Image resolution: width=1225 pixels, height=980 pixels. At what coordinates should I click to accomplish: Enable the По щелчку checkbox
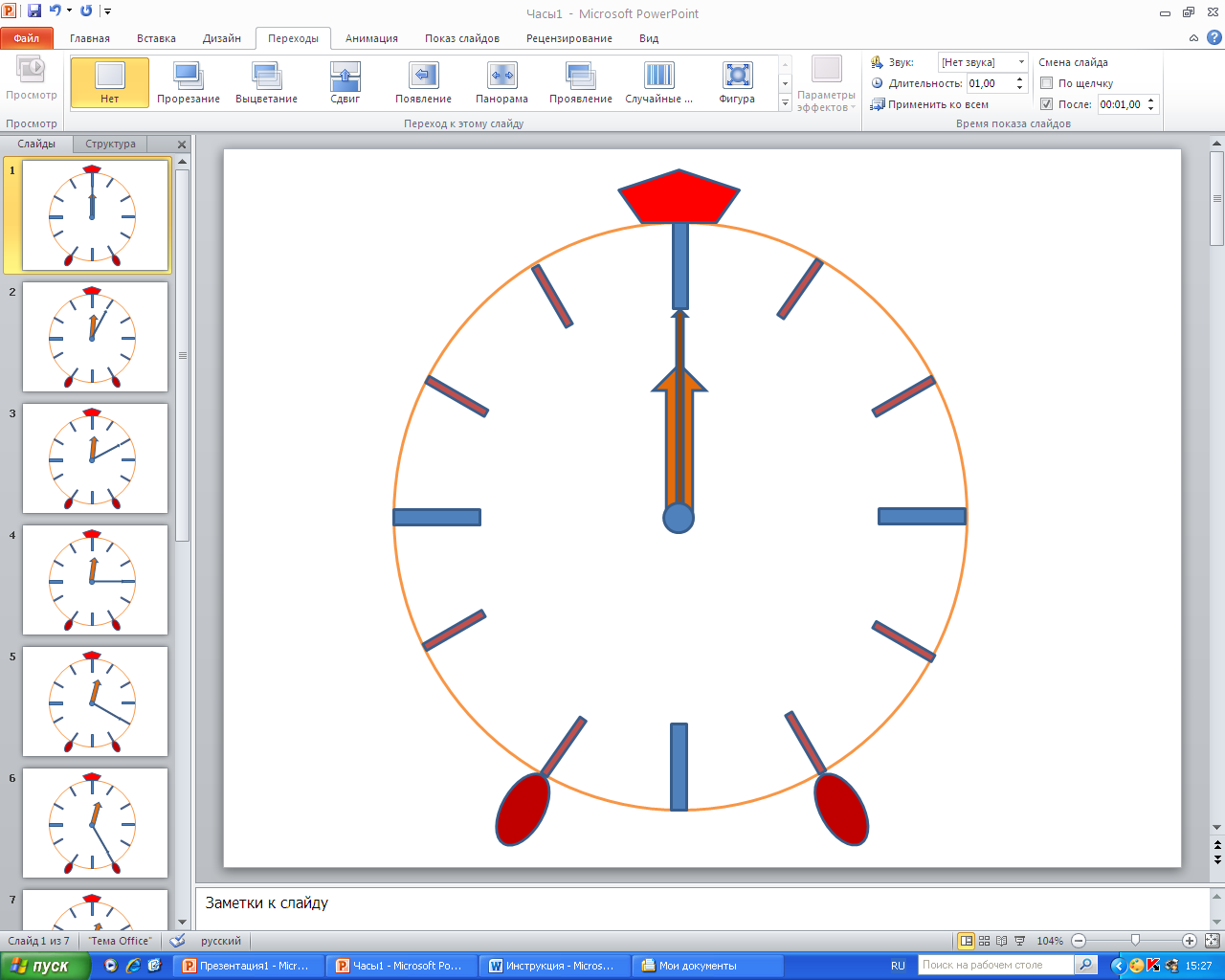click(1047, 83)
